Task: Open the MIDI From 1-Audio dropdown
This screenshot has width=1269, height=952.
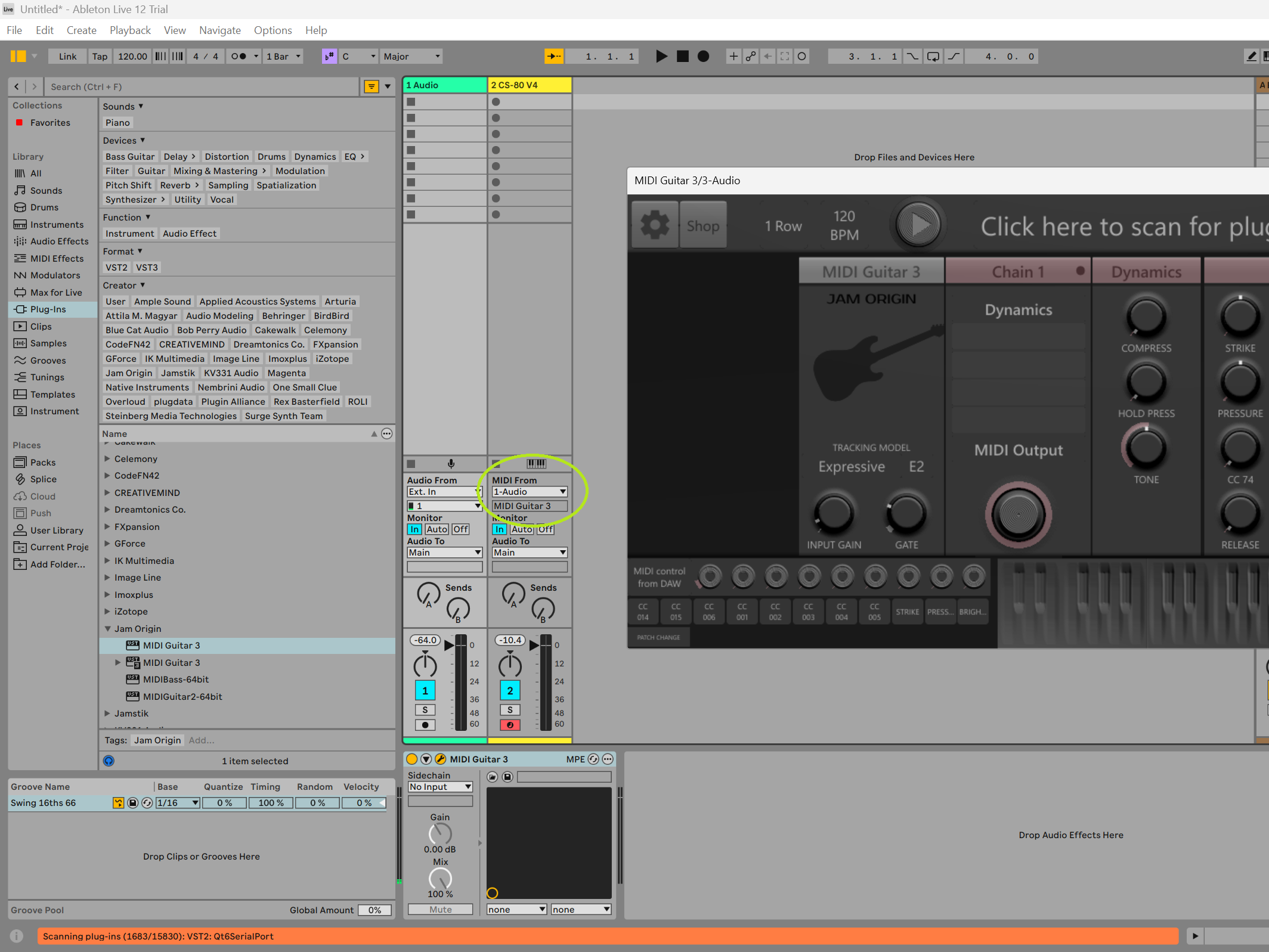Action: (x=529, y=492)
